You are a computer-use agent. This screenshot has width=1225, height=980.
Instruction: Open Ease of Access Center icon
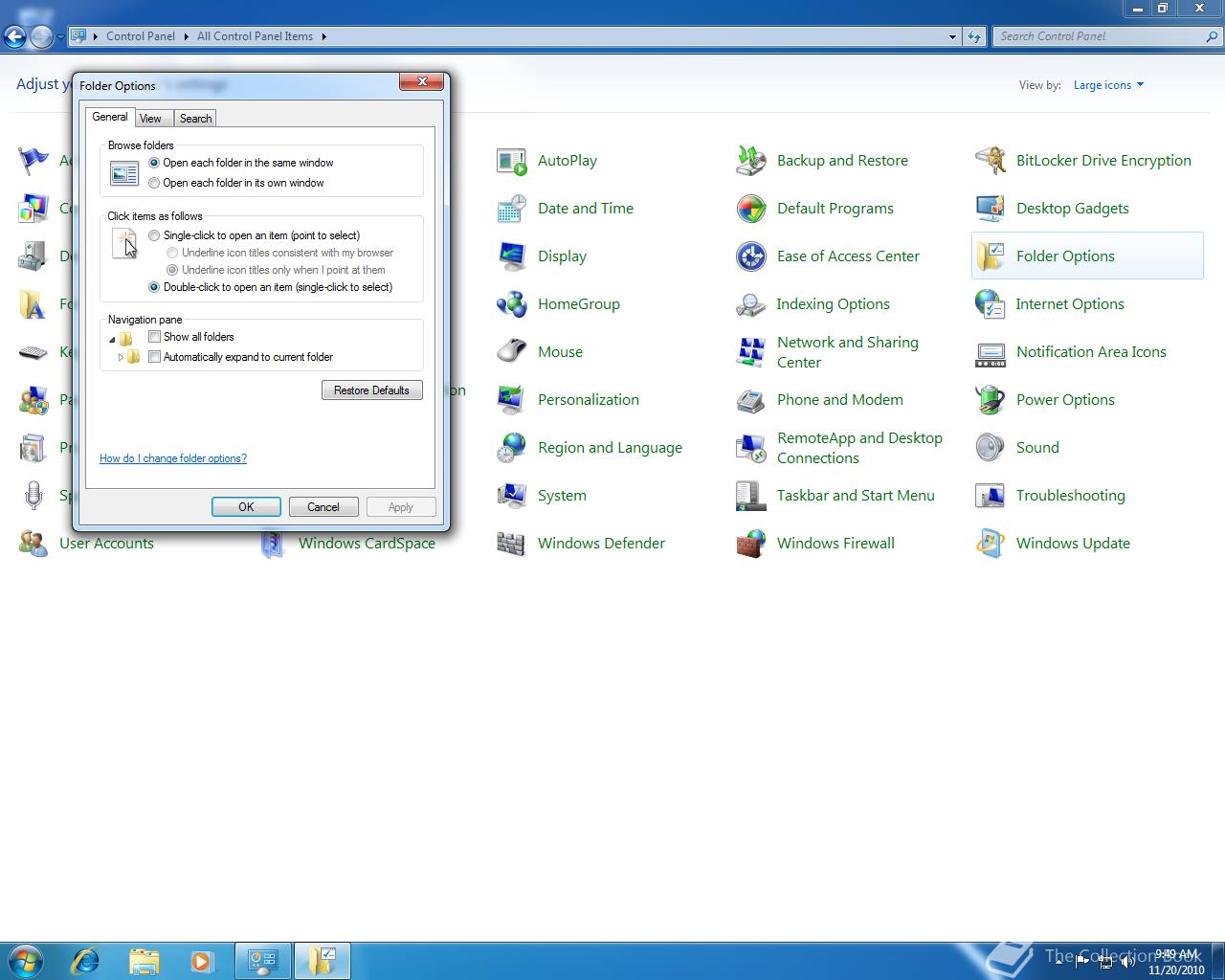click(750, 256)
